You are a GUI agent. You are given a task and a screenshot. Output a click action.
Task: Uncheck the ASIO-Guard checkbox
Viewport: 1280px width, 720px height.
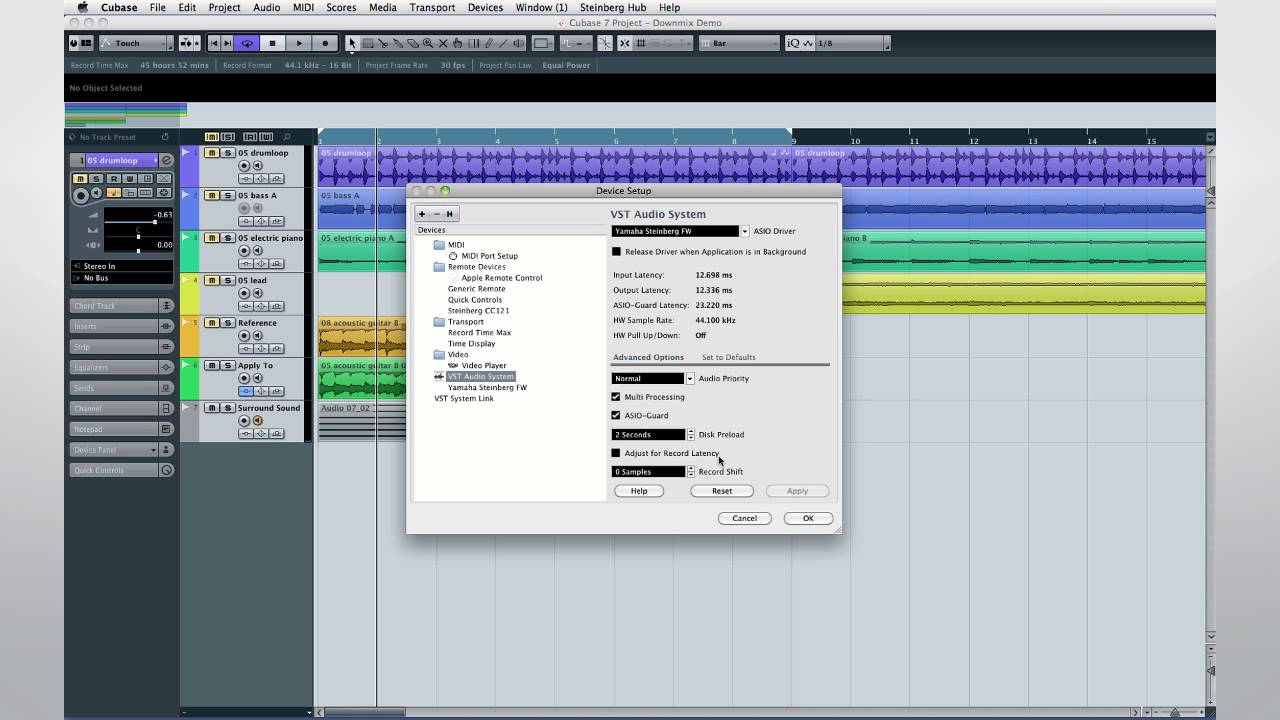click(x=616, y=415)
